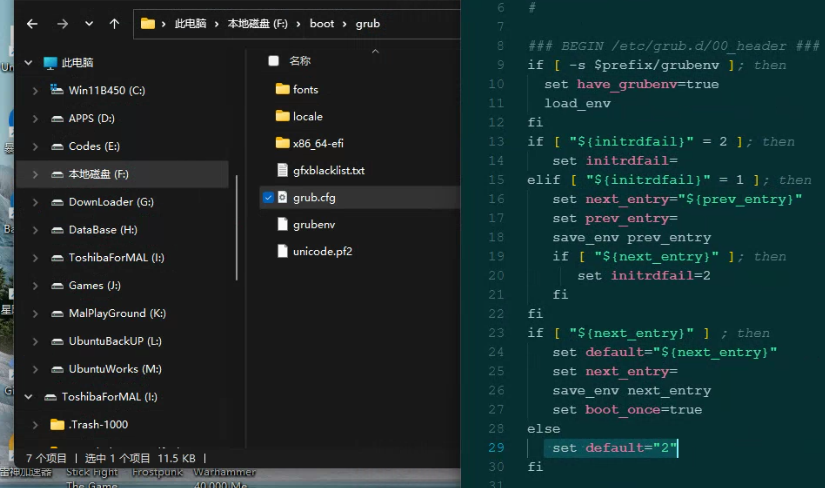
Task: Select boot in address breadcrumb
Action: (321, 24)
